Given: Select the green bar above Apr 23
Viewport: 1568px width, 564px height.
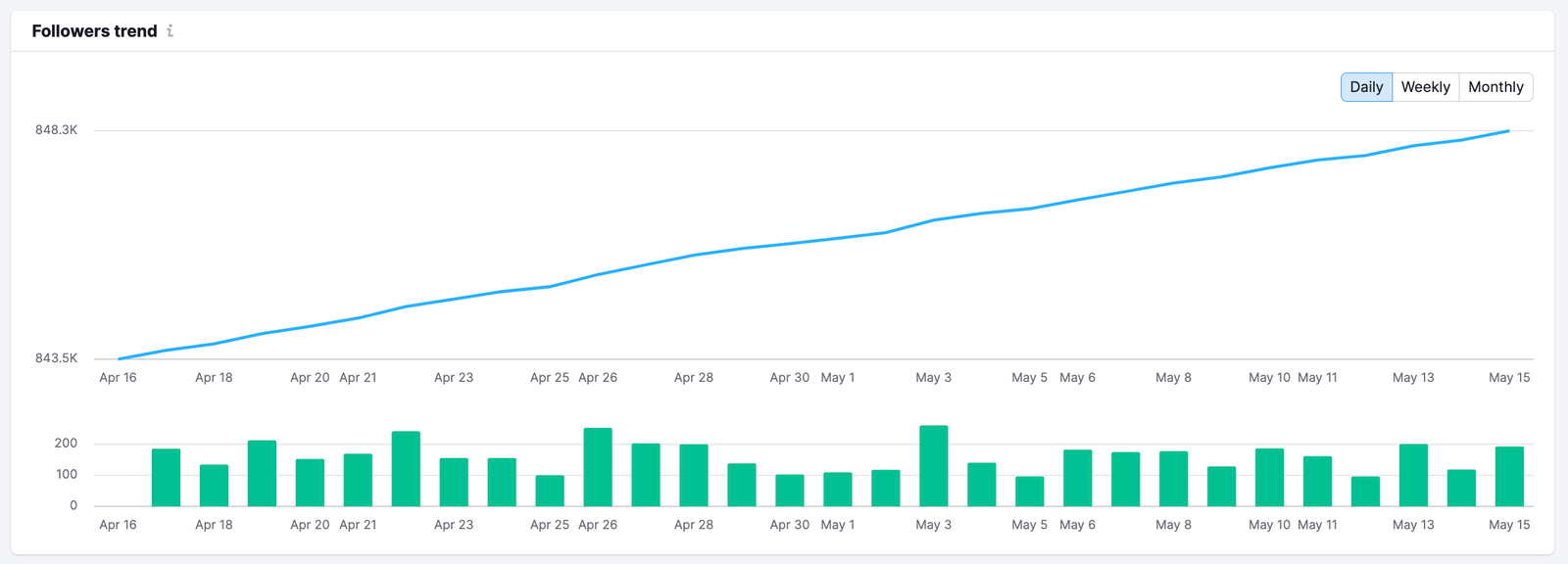Looking at the screenshot, I should click(454, 482).
